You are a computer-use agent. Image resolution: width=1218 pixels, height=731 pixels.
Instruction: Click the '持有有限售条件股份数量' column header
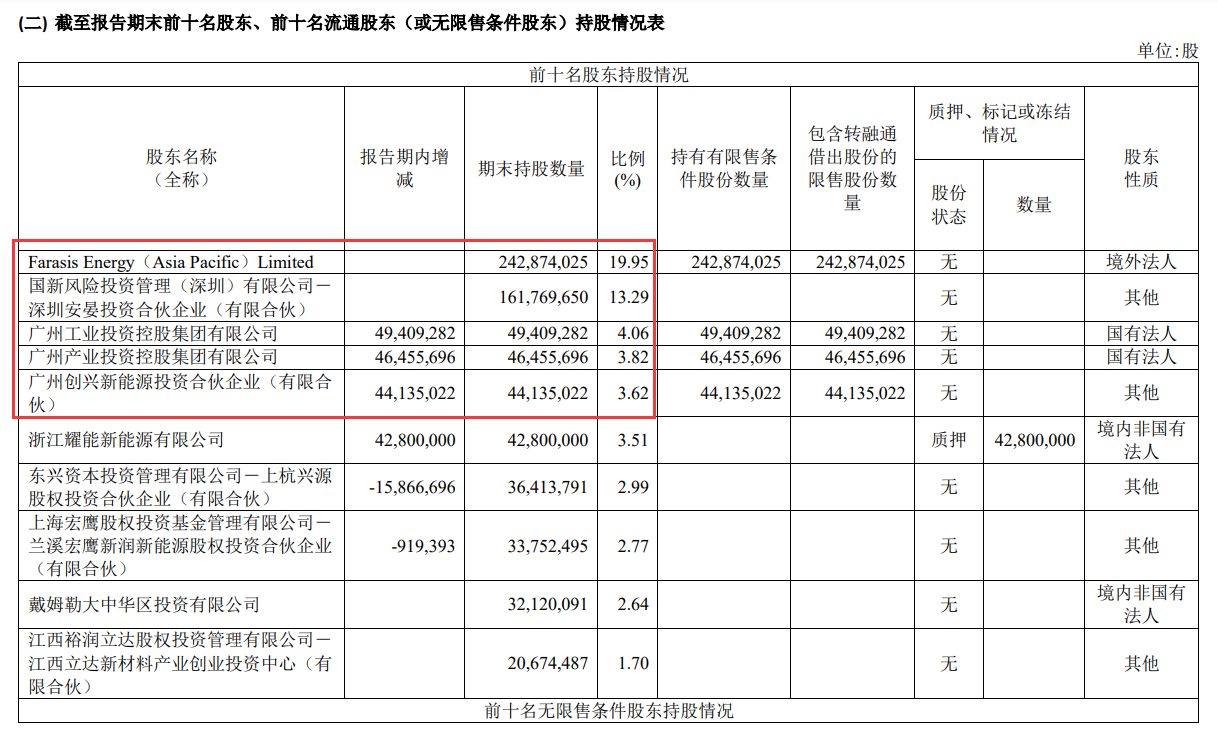(x=724, y=169)
